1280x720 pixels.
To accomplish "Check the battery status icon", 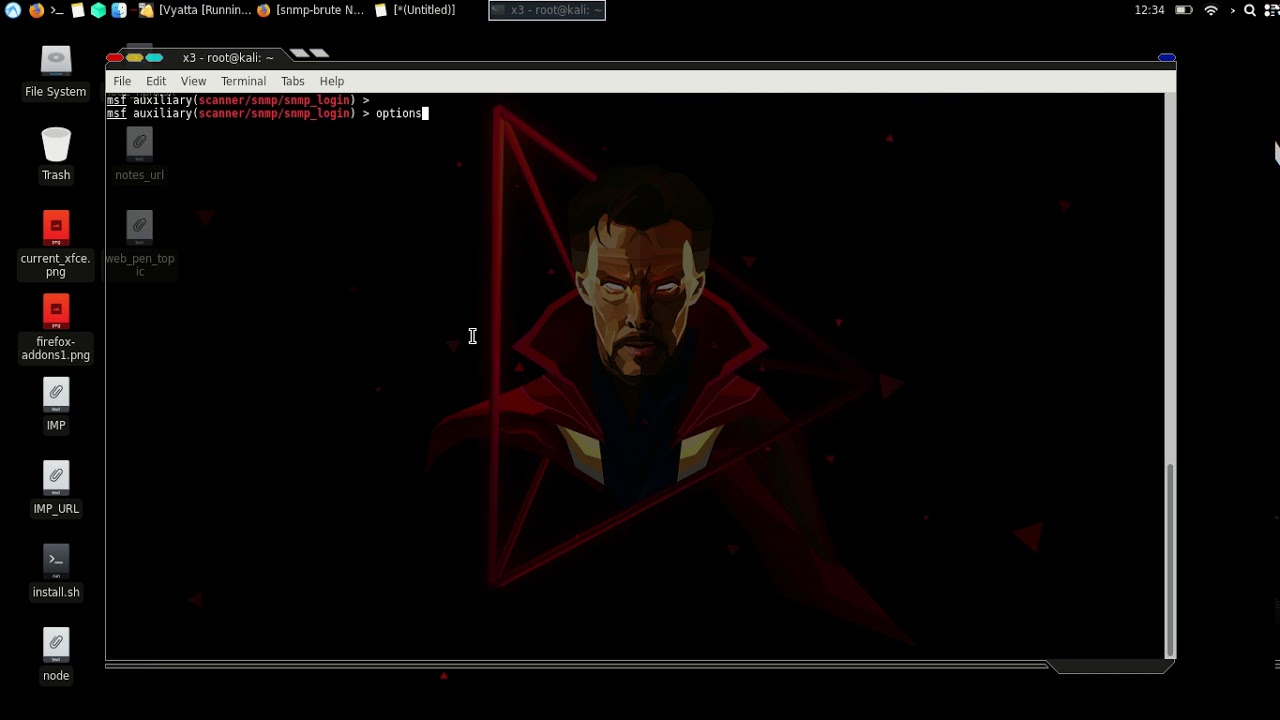I will point(1184,10).
